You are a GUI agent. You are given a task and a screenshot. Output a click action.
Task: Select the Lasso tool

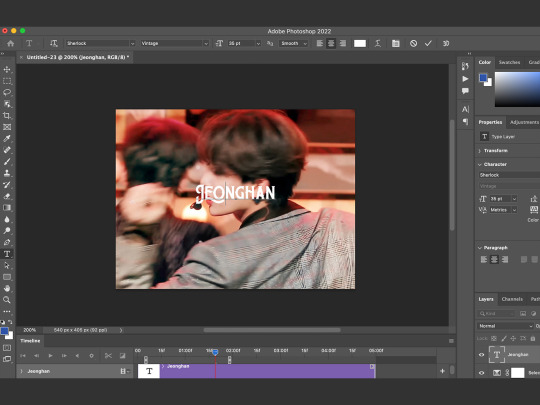tap(7, 92)
